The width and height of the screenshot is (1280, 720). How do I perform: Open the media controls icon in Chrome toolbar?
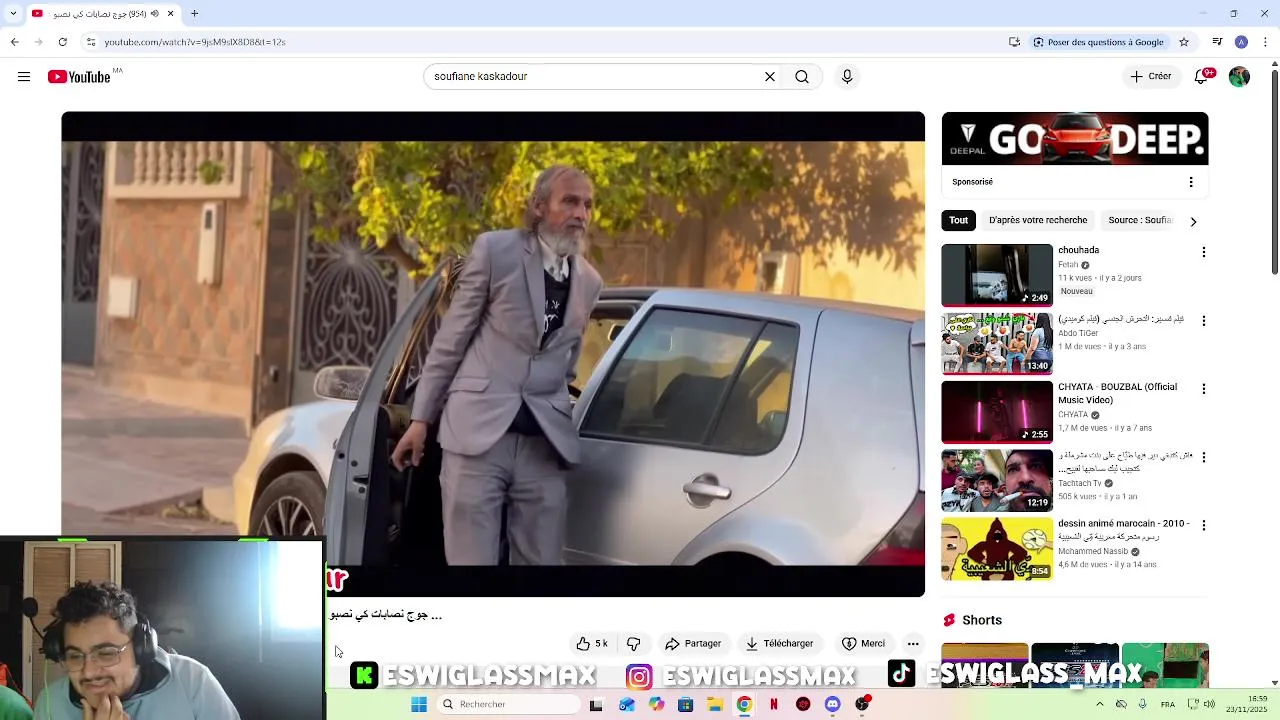(x=1217, y=42)
